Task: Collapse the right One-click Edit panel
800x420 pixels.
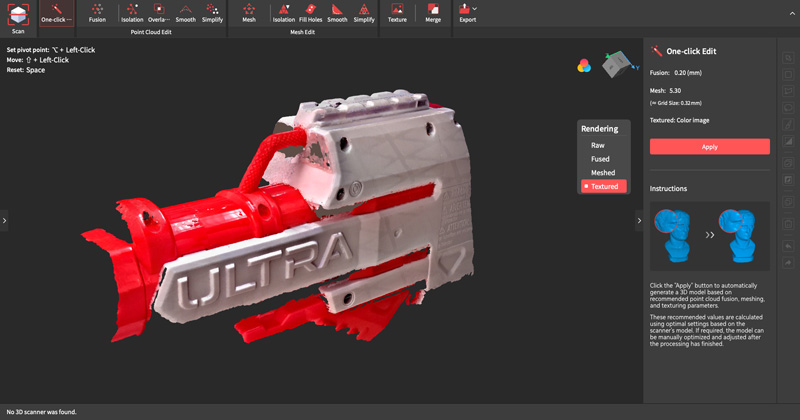Action: pyautogui.click(x=639, y=220)
